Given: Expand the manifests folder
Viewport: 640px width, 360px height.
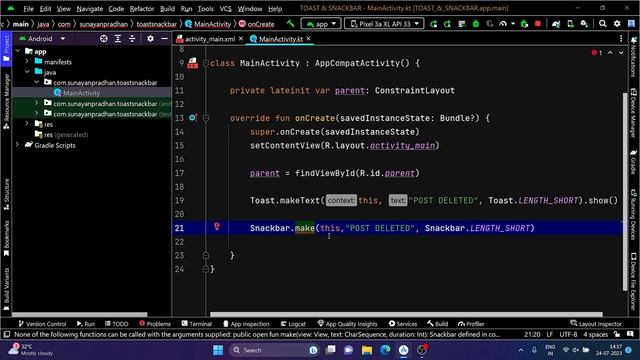Looking at the screenshot, I should (27, 62).
